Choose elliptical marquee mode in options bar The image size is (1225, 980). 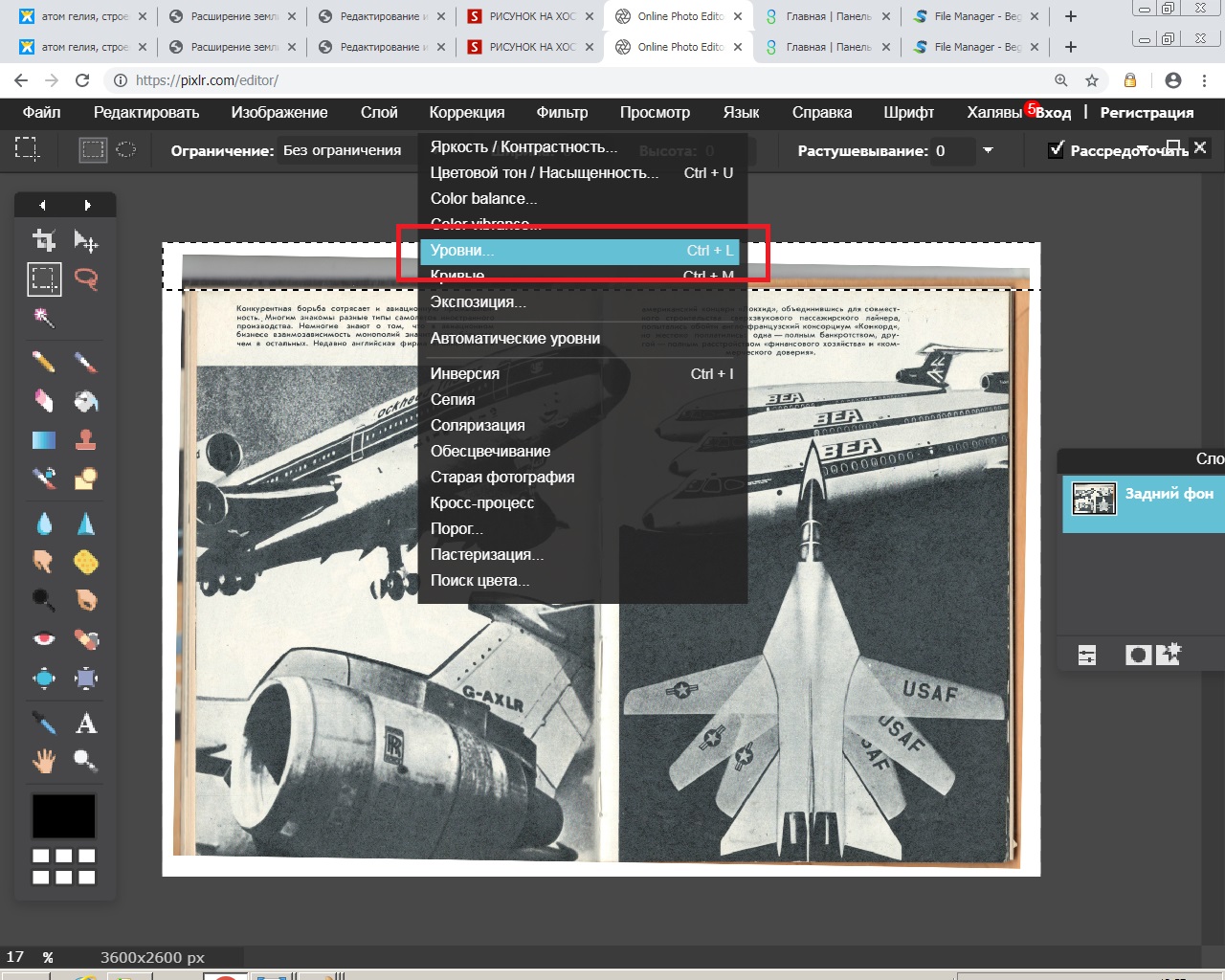coord(126,149)
